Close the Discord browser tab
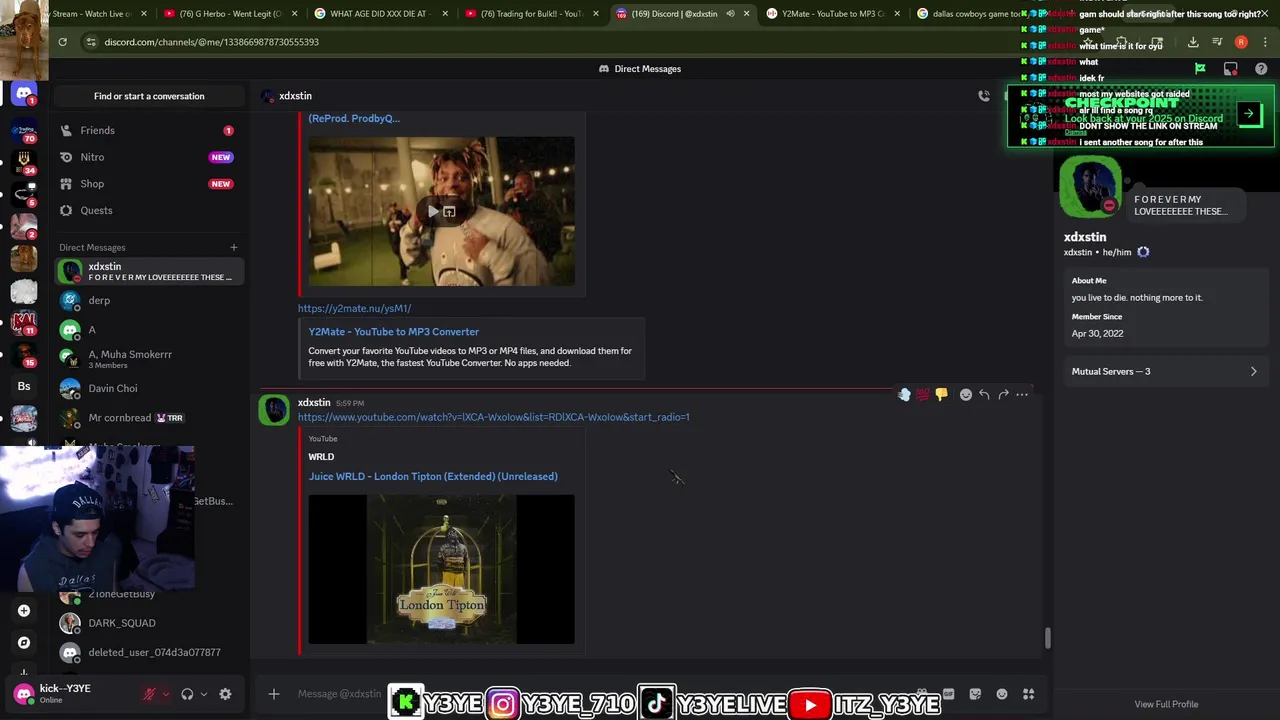 point(746,14)
